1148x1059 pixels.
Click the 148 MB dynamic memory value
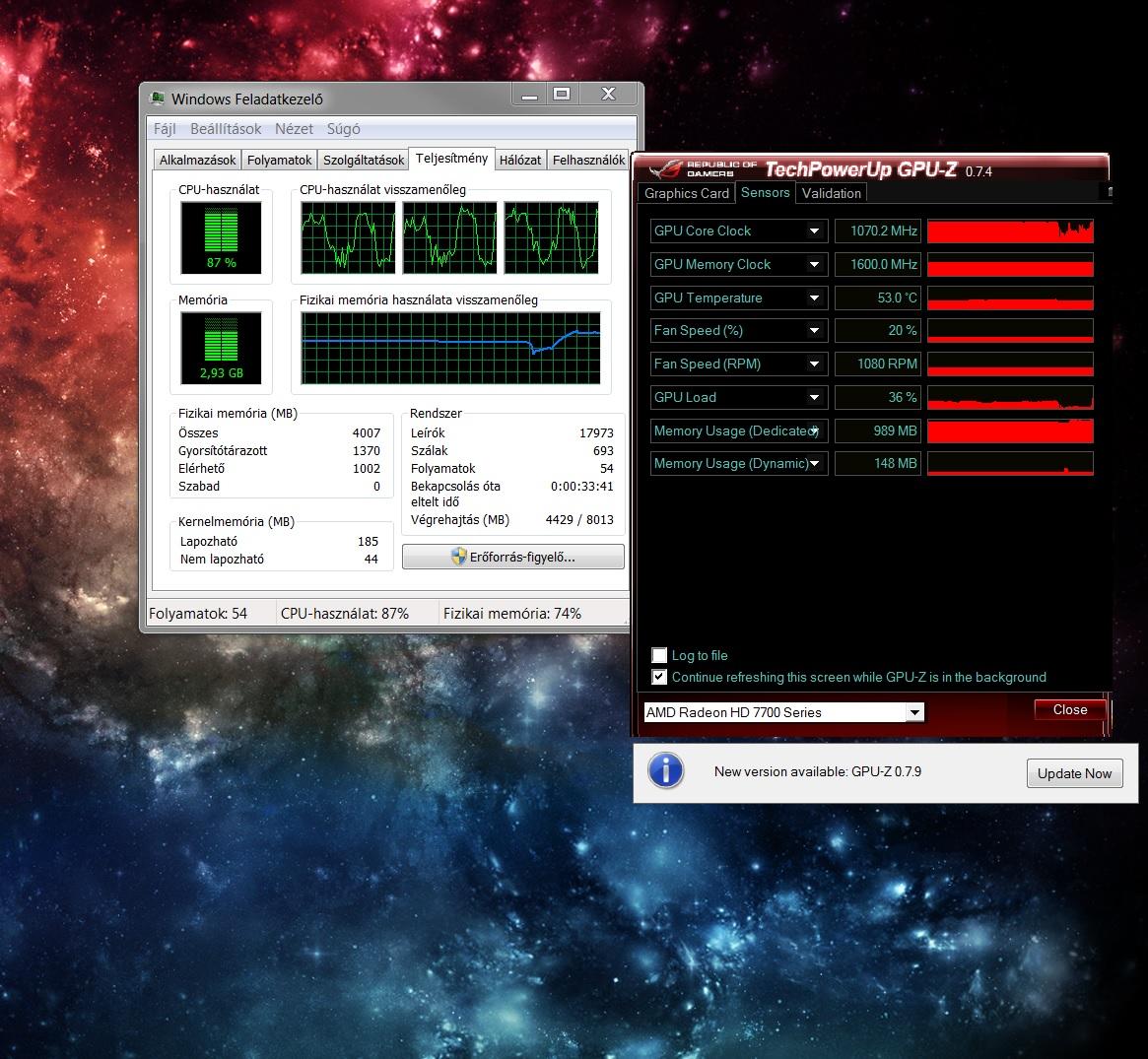(x=878, y=463)
